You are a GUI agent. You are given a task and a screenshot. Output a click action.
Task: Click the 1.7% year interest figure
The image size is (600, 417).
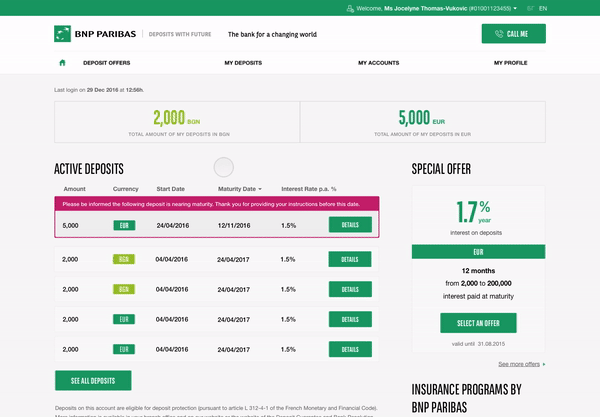tap(474, 212)
